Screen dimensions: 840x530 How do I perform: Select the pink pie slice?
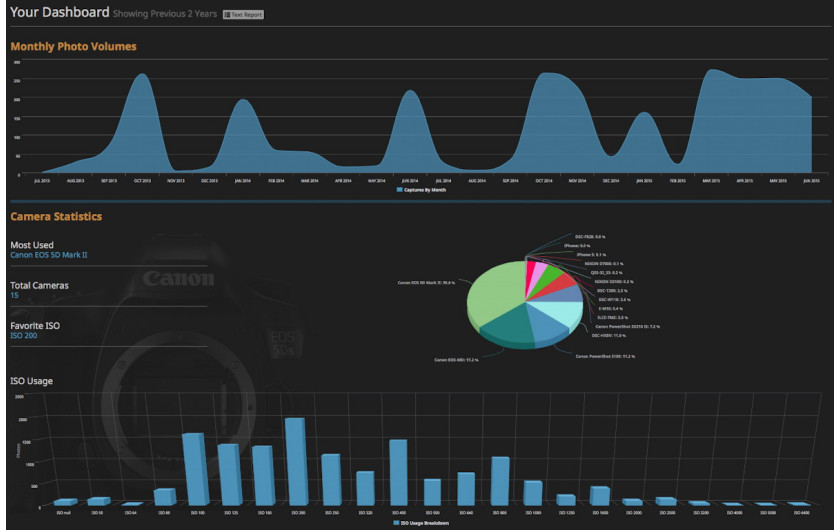tap(539, 270)
